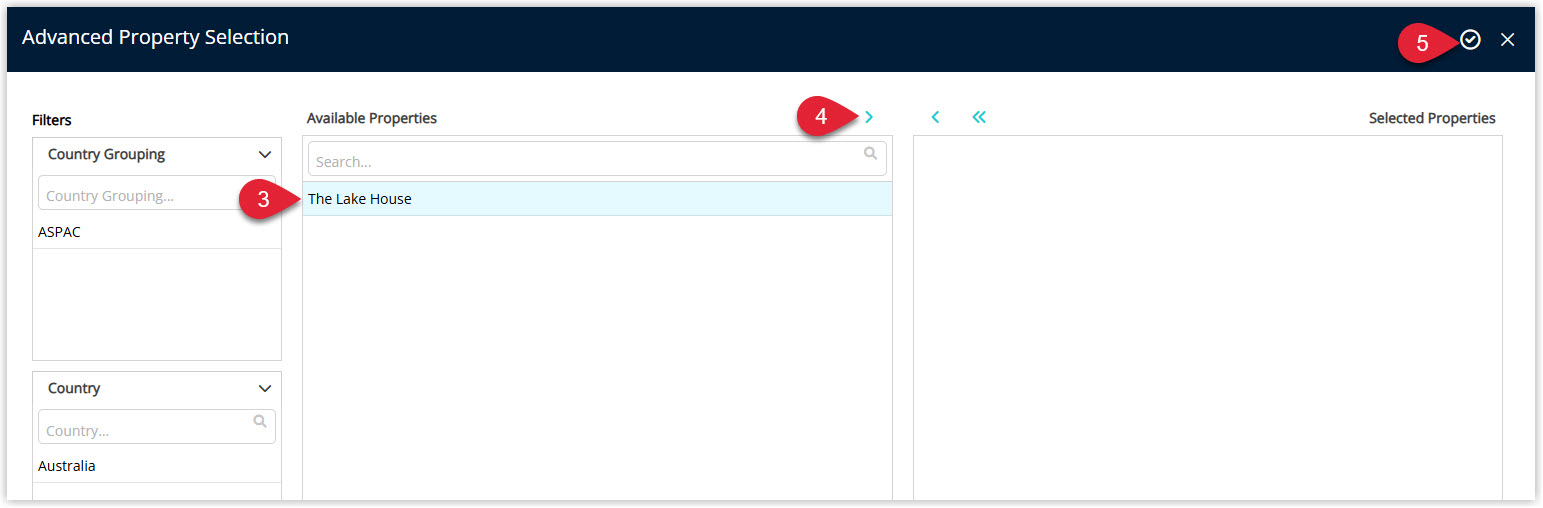1543x508 pixels.
Task: Click the magnifier icon in properties search
Action: 871,154
